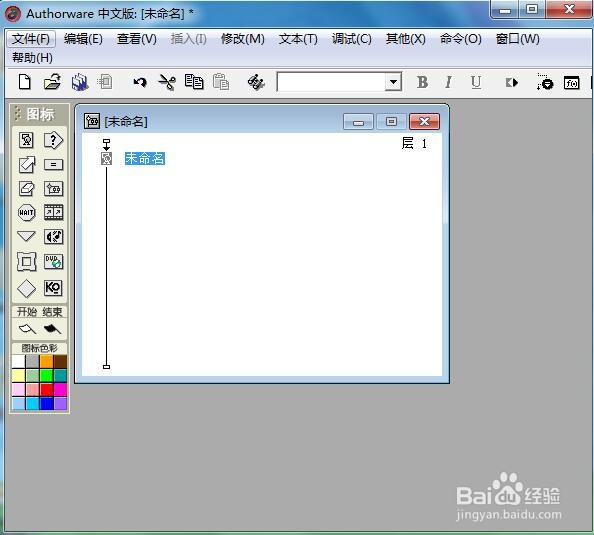The height and width of the screenshot is (535, 594).
Task: Select the DVD icon in palette
Action: pos(53,261)
